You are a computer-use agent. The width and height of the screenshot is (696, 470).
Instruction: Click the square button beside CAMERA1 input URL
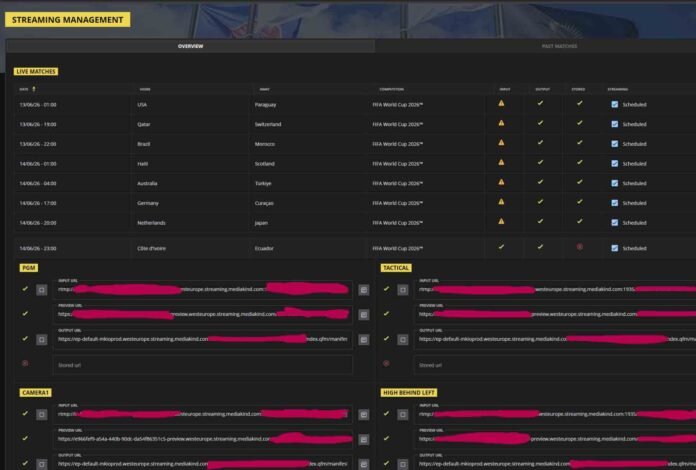coord(41,415)
